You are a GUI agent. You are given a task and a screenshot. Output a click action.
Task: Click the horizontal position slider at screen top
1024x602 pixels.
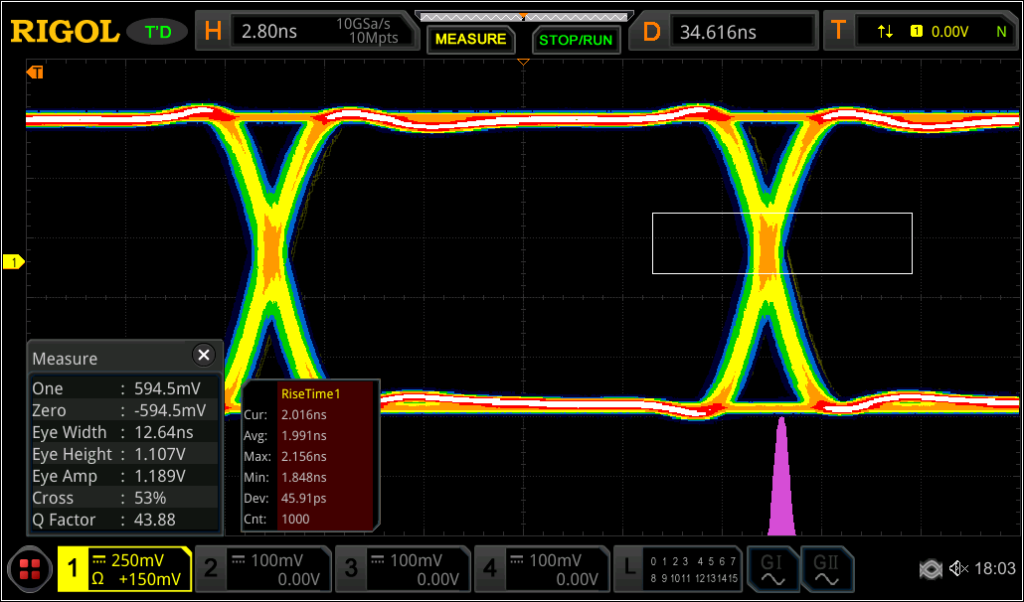coord(523,15)
